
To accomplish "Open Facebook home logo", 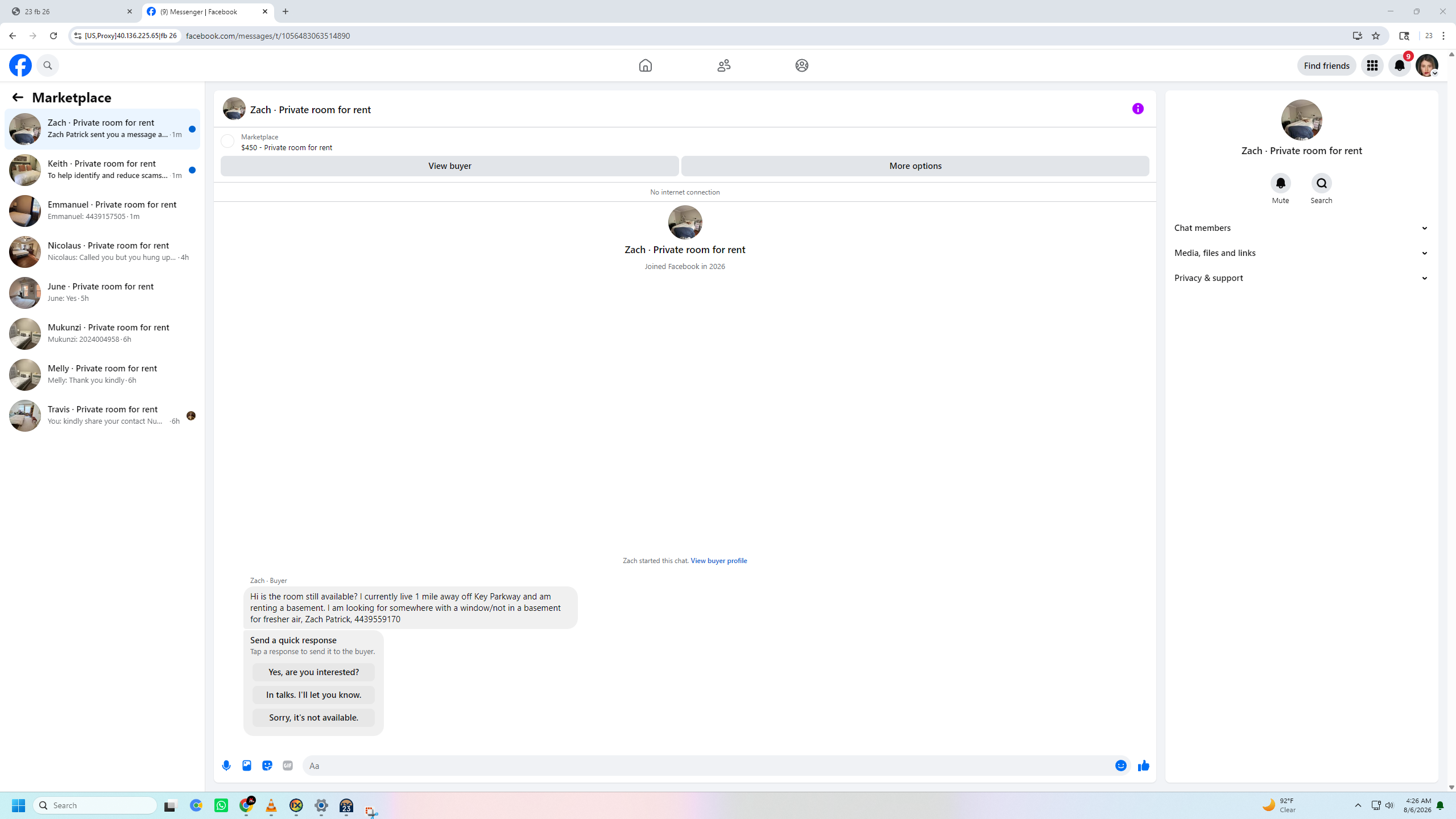I will [20, 65].
